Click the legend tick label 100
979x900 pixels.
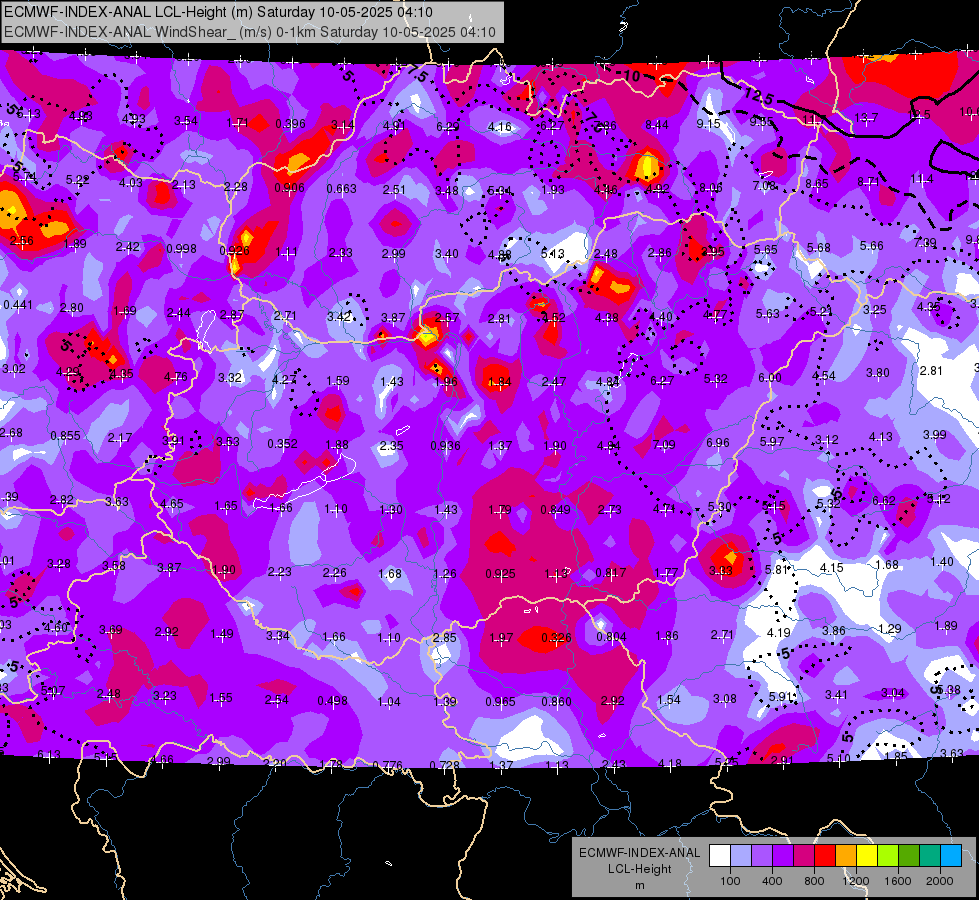tap(730, 881)
